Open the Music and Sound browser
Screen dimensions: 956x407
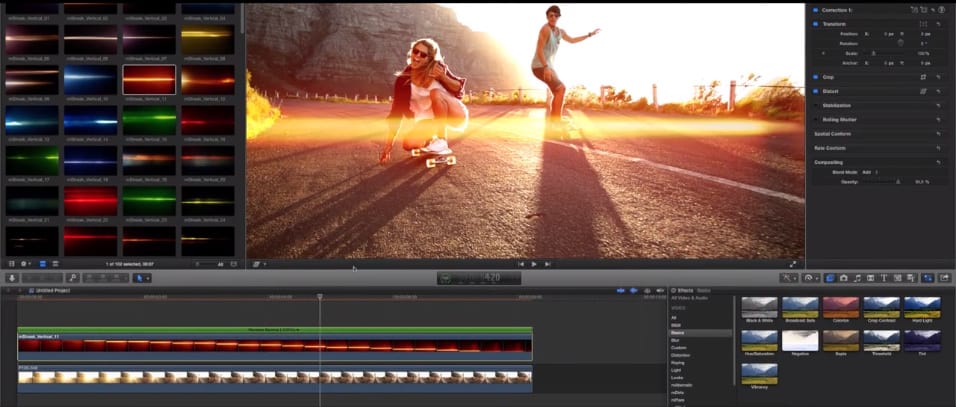857,278
